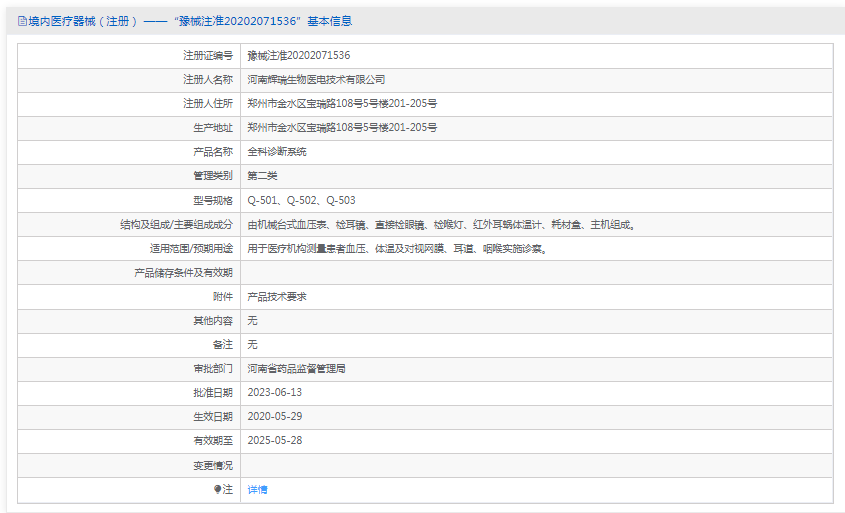
Task: Select intended use text starting 用于医疗机构
Action: pyautogui.click(x=398, y=248)
